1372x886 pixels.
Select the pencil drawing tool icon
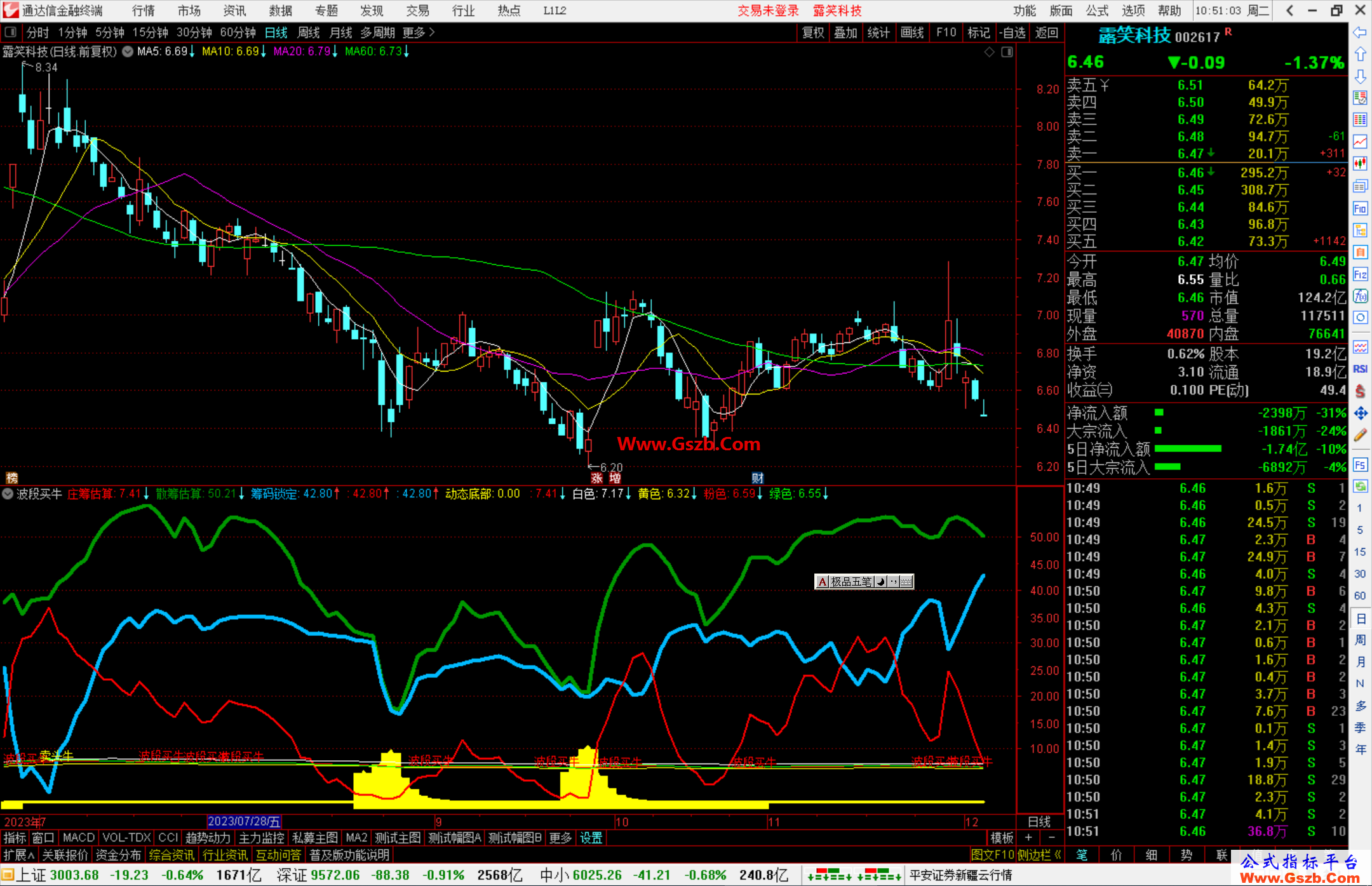pyautogui.click(x=1360, y=436)
